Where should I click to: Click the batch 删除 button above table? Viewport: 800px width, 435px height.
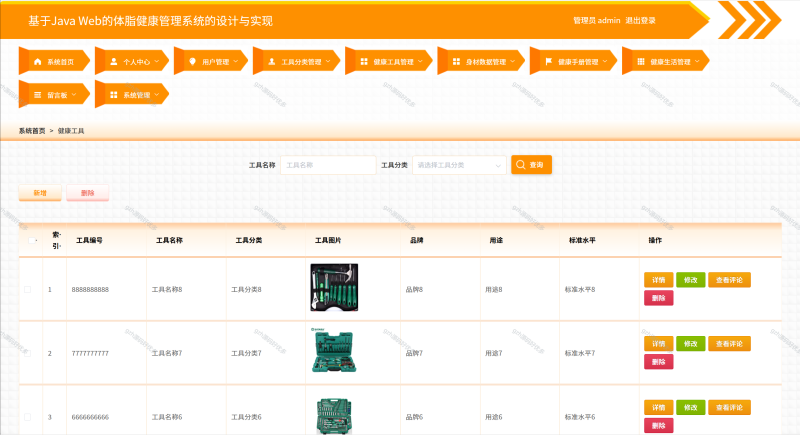(87, 193)
